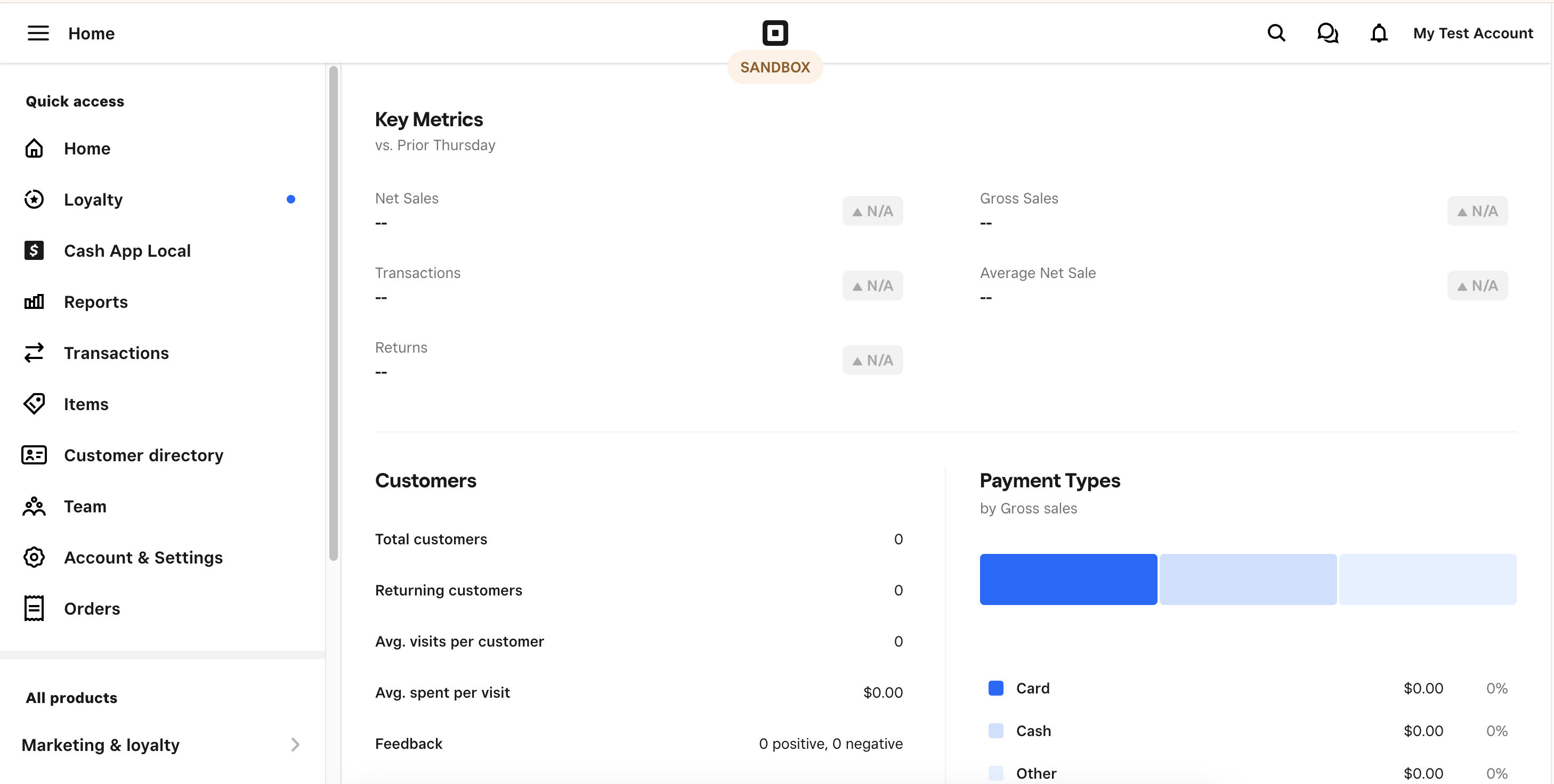Navigate to Team section
Screen dimensions: 1554x784
pyautogui.click(x=85, y=506)
